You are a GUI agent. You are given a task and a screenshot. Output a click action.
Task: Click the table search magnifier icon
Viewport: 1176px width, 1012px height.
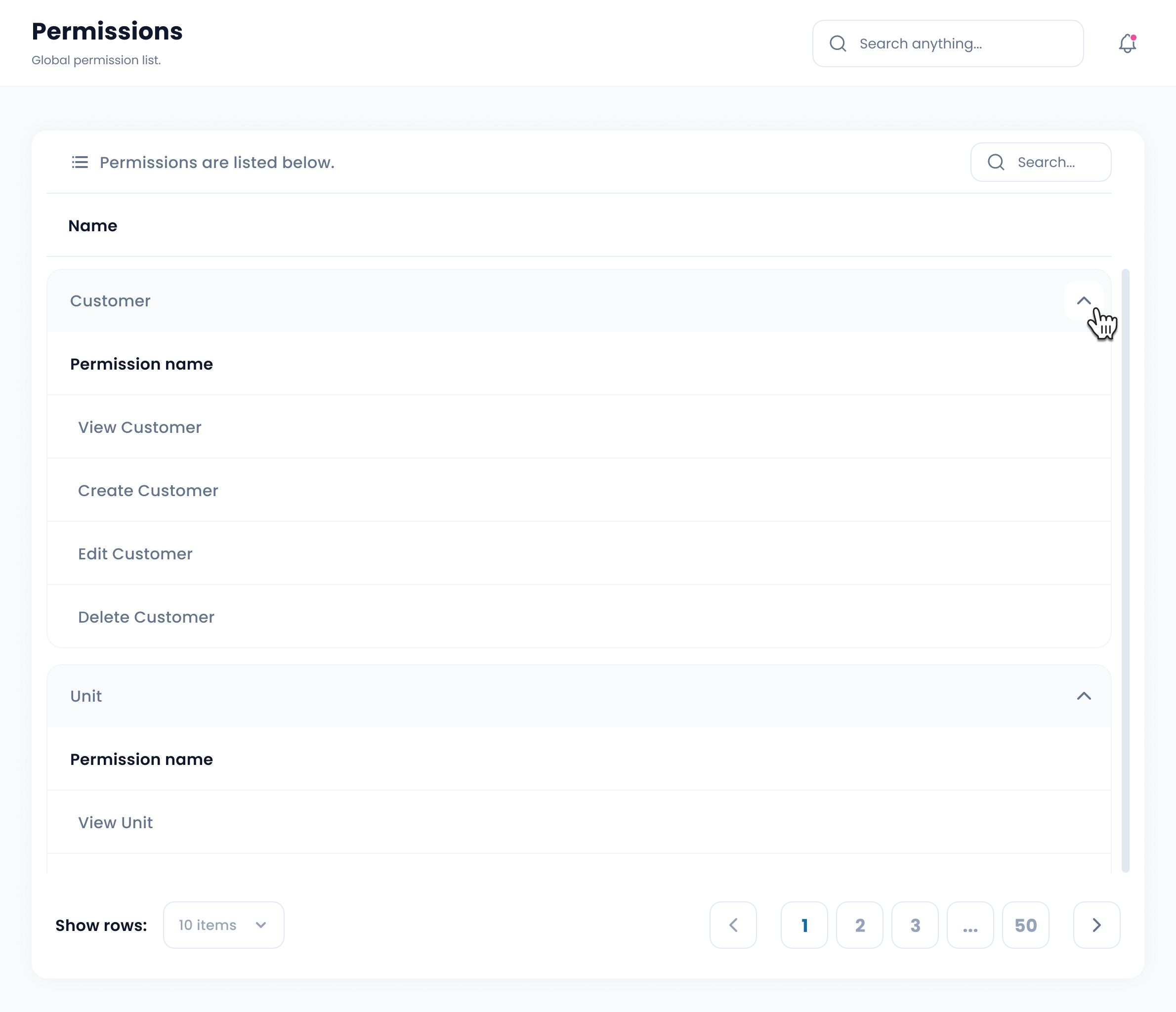[x=996, y=163]
